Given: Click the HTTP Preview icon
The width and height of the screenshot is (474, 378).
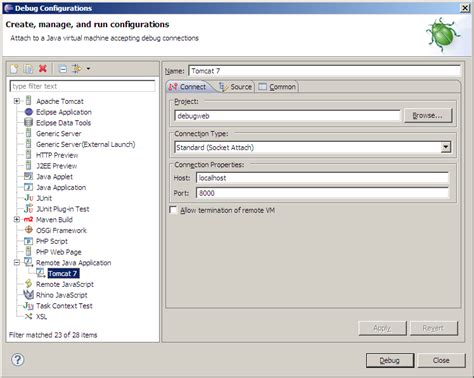Looking at the screenshot, I should (29, 155).
